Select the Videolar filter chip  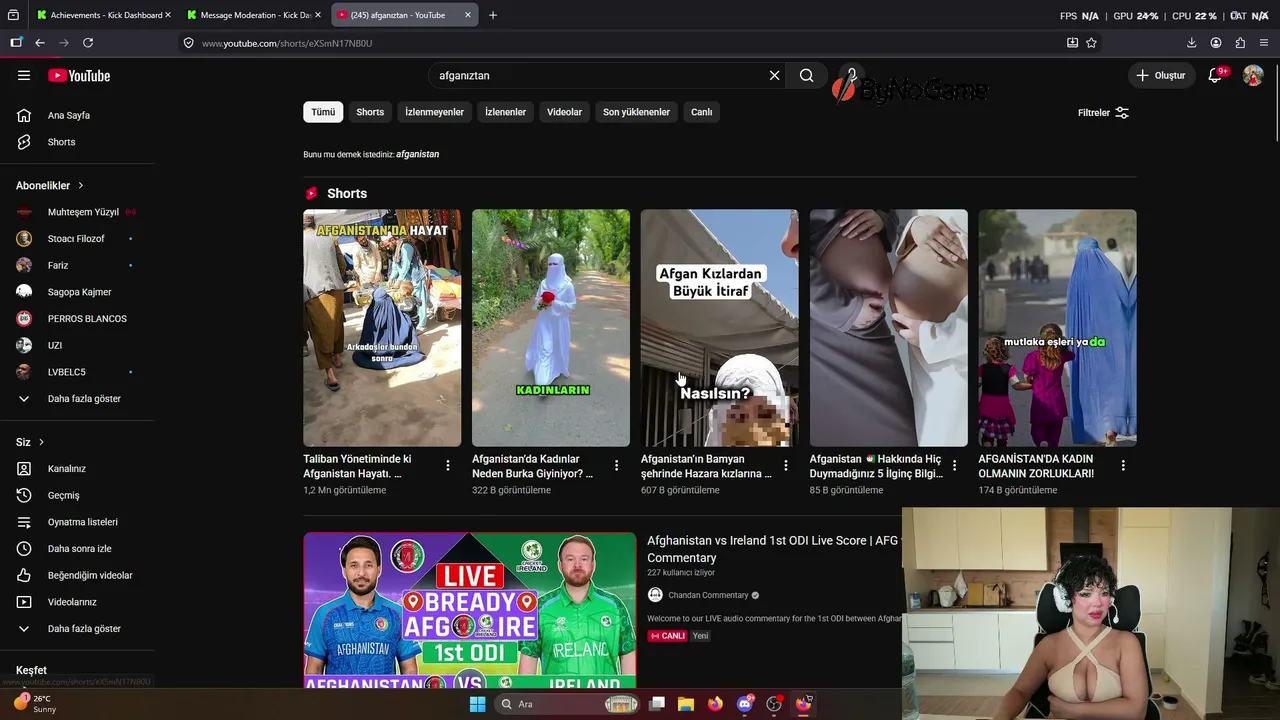[564, 112]
